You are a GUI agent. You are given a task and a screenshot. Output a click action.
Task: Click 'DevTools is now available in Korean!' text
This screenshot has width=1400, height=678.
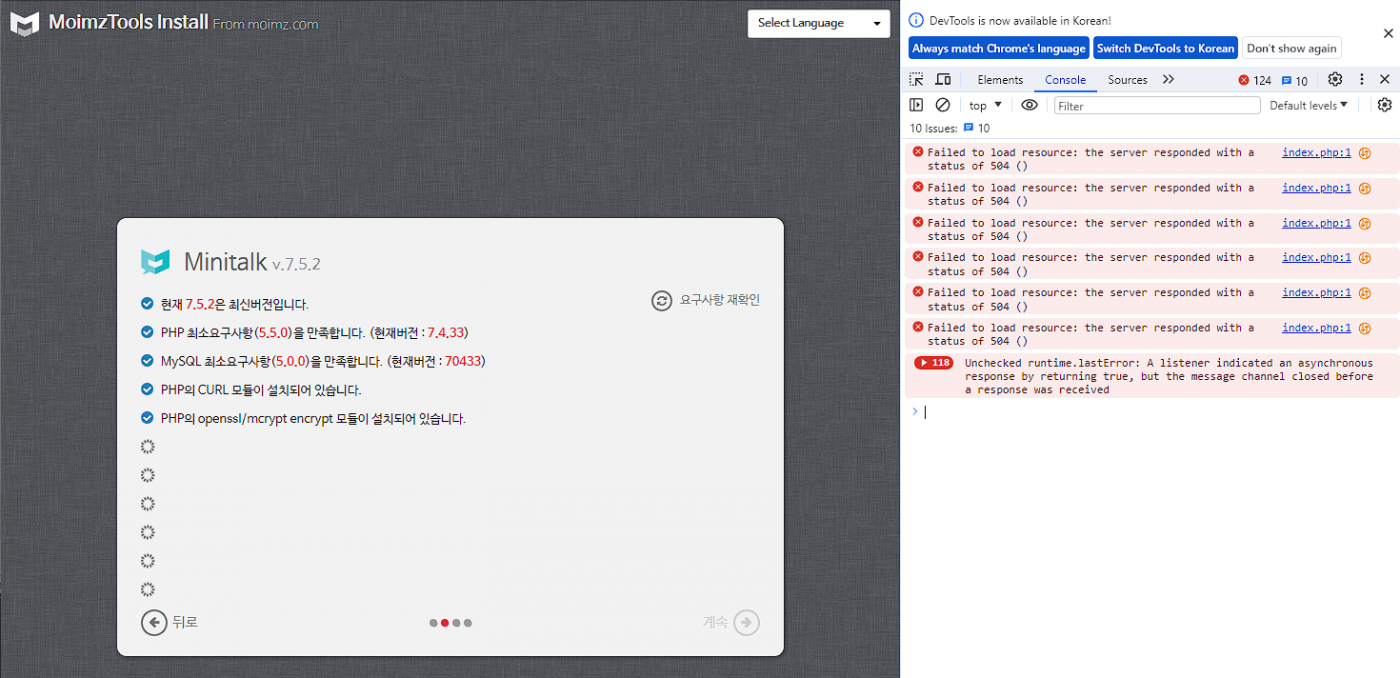(x=1020, y=20)
